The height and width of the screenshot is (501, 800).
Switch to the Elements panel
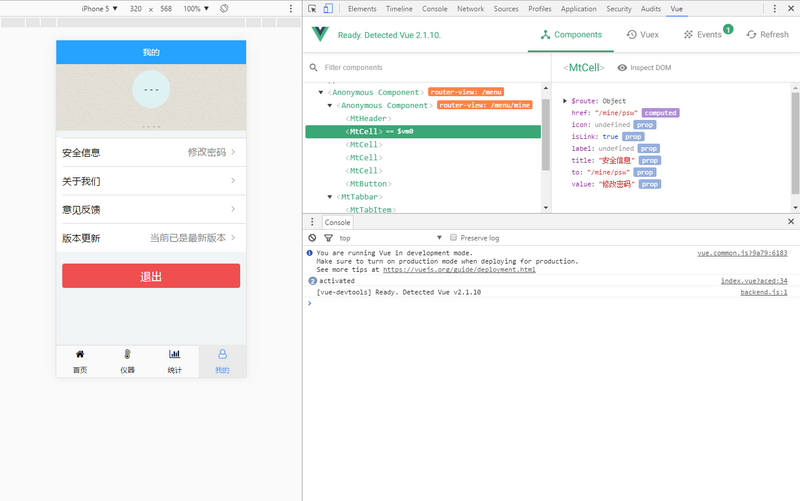click(362, 9)
